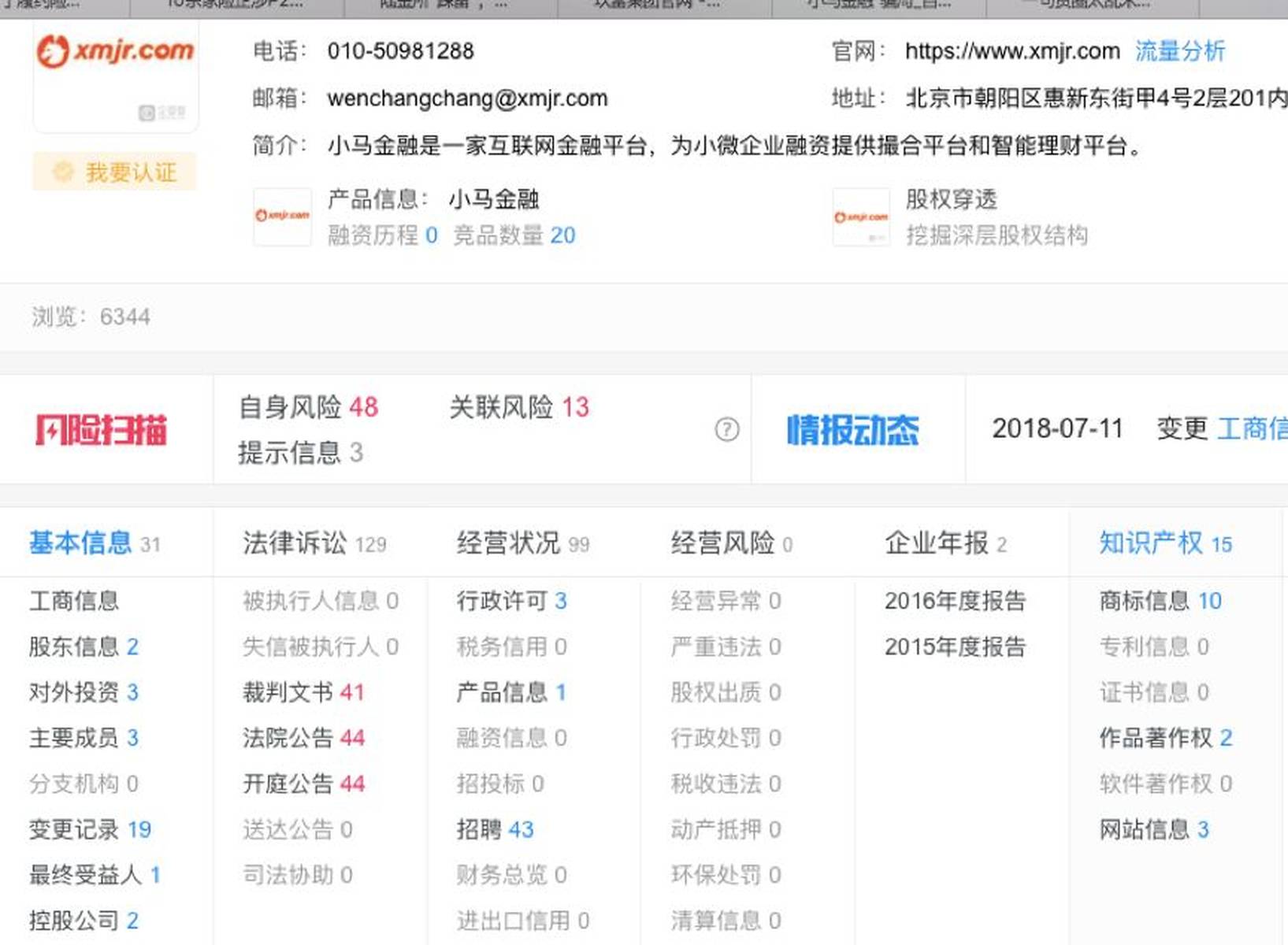Screen dimensions: 1288x945
Task: Open the 工商信息 change link dated 2018-07-11
Action: tap(1252, 428)
